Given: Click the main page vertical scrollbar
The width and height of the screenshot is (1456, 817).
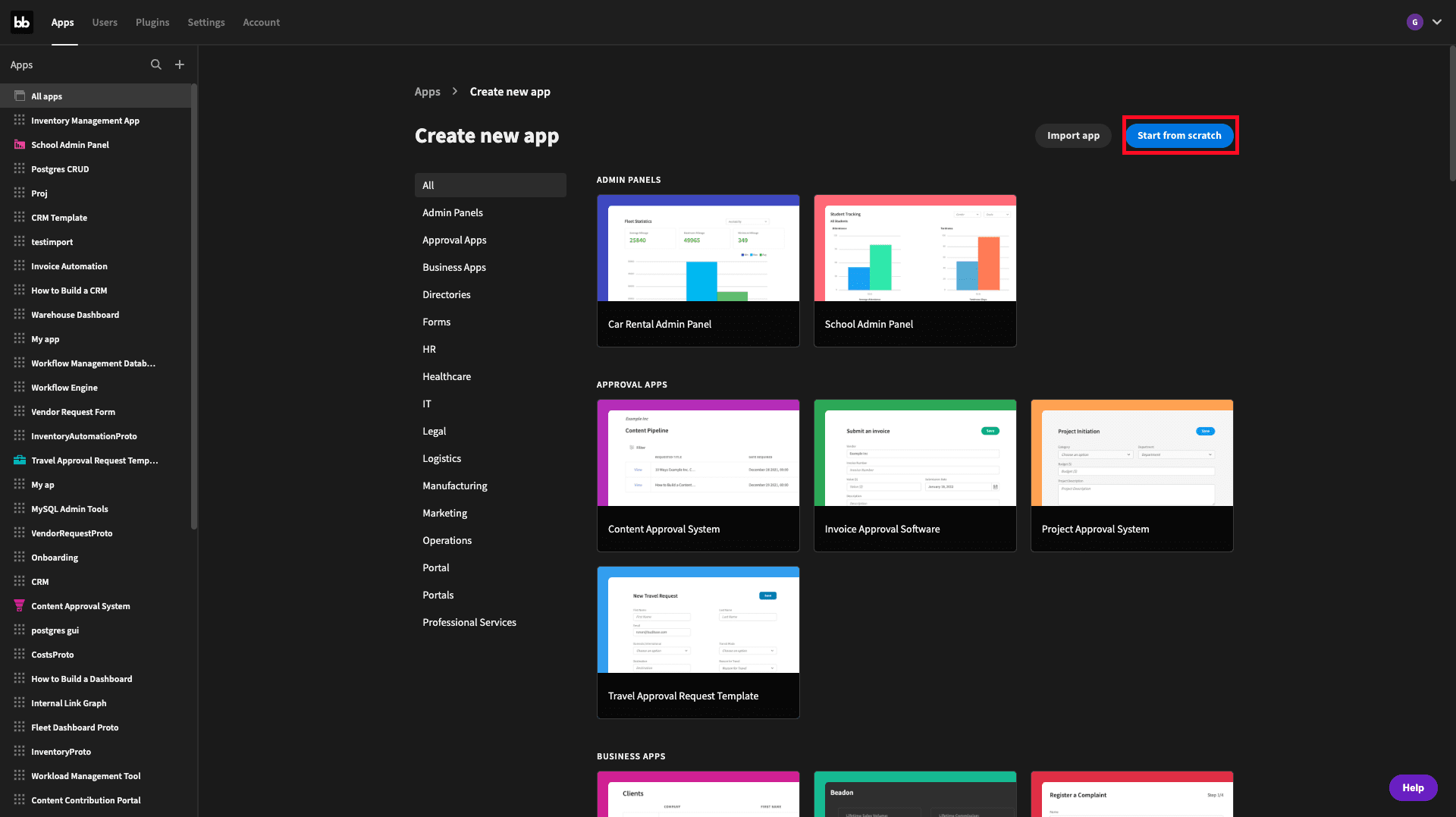Looking at the screenshot, I should click(x=1452, y=114).
